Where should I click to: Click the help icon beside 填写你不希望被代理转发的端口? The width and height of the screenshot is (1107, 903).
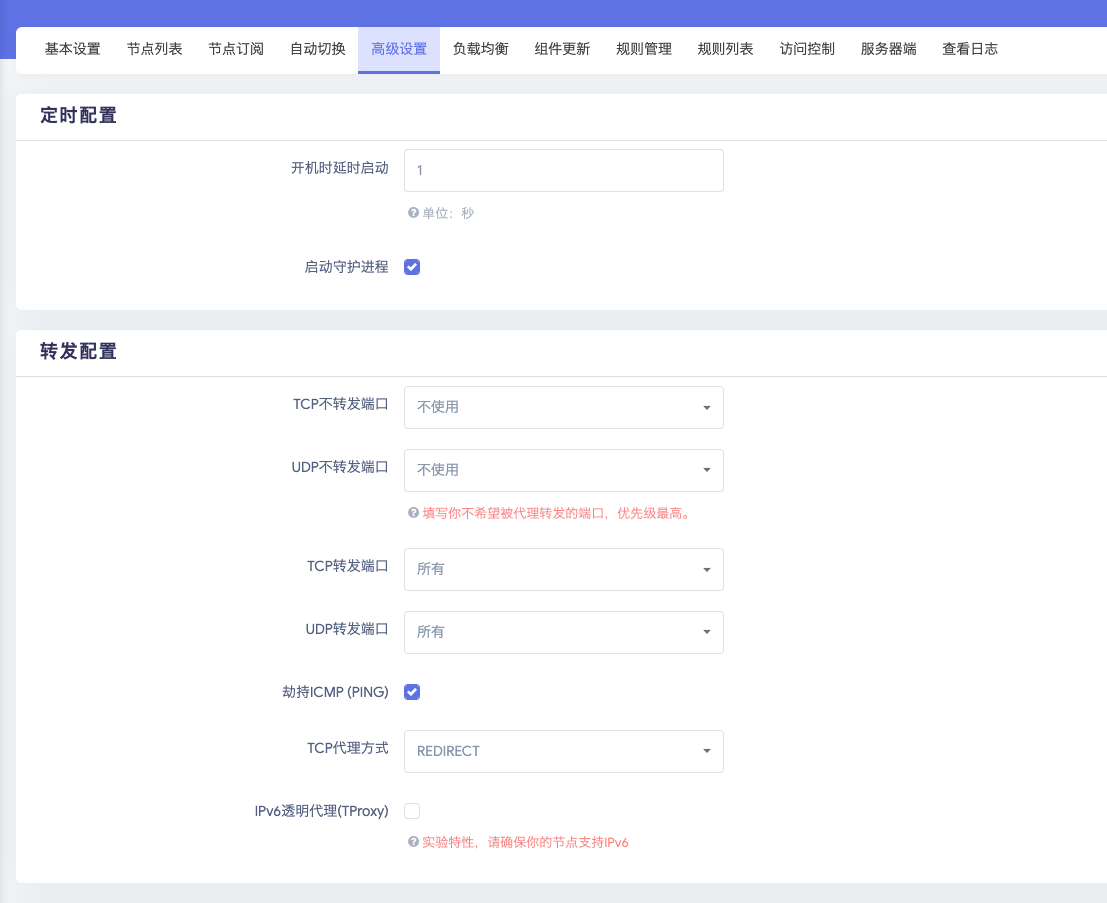(x=413, y=513)
